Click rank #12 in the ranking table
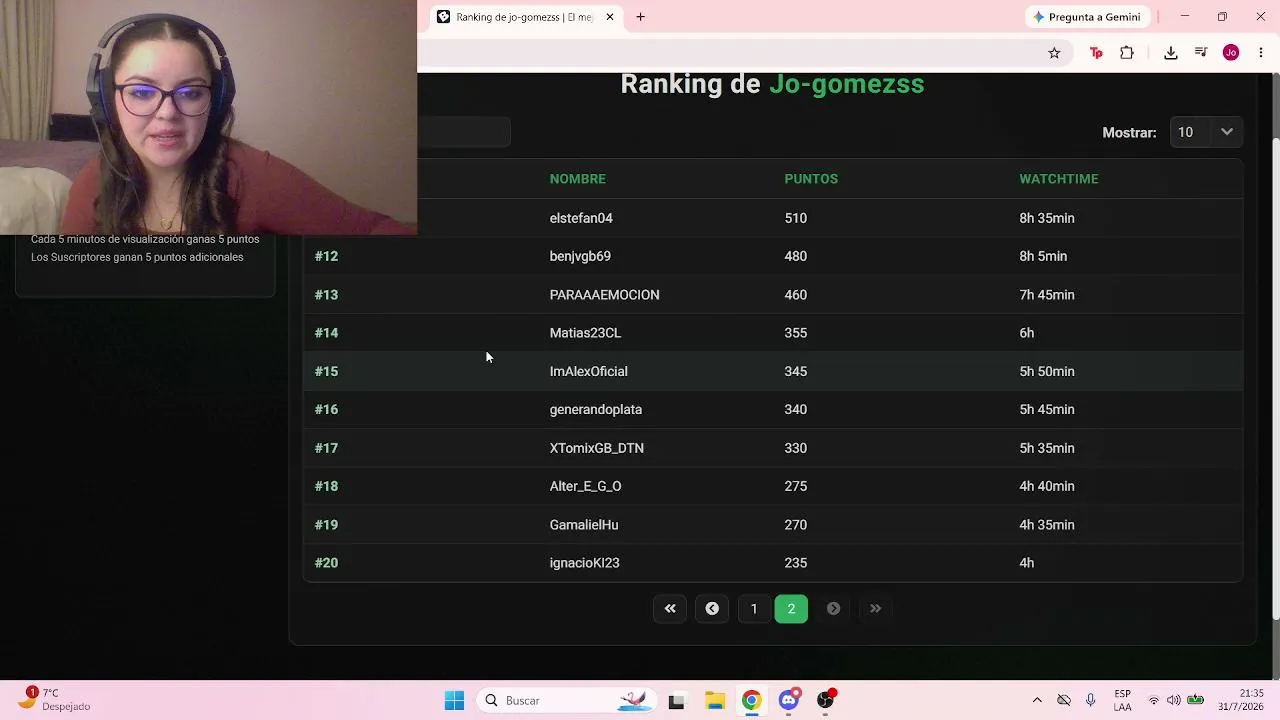The width and height of the screenshot is (1280, 720). (x=326, y=256)
